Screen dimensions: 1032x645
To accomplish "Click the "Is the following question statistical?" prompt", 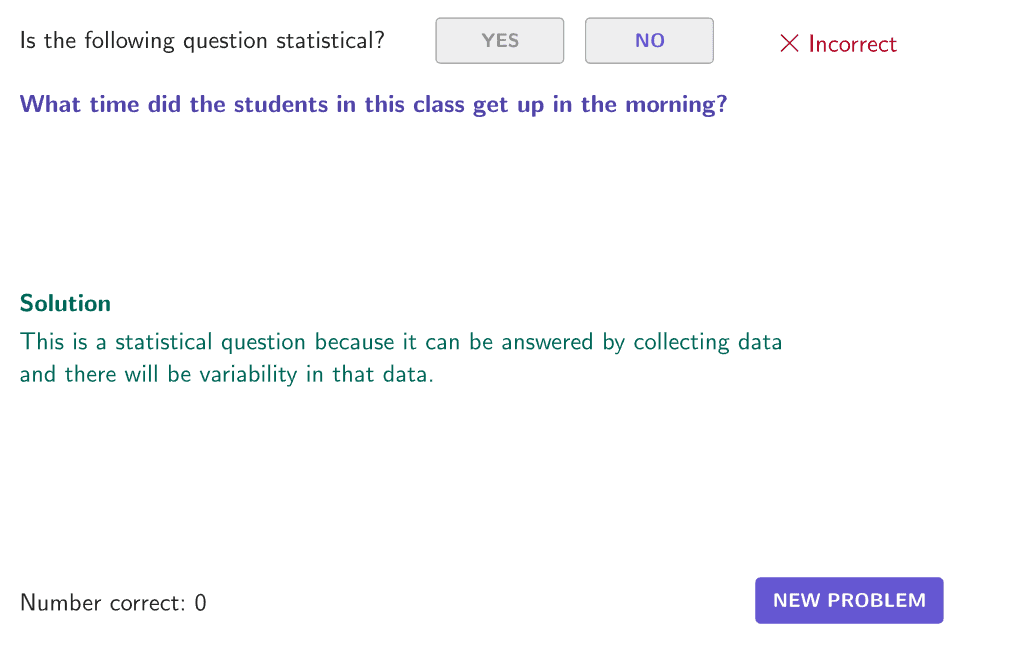I will pyautogui.click(x=202, y=41).
